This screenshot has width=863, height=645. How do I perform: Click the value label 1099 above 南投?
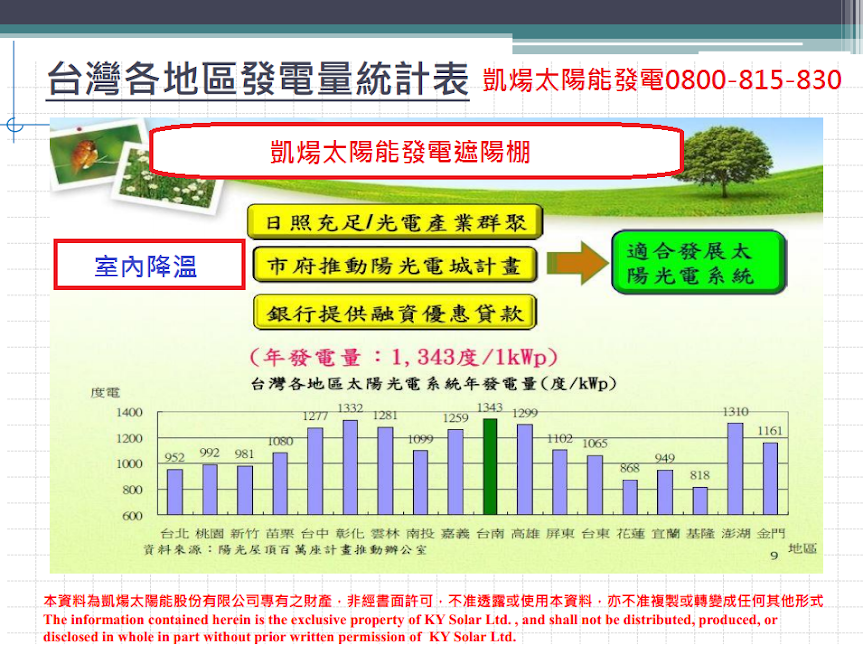tap(420, 439)
